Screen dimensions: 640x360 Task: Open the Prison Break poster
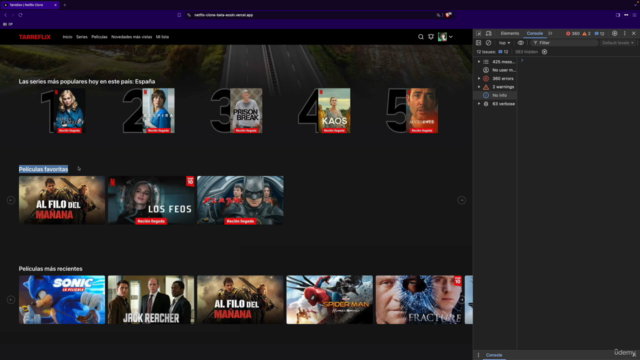(246, 111)
